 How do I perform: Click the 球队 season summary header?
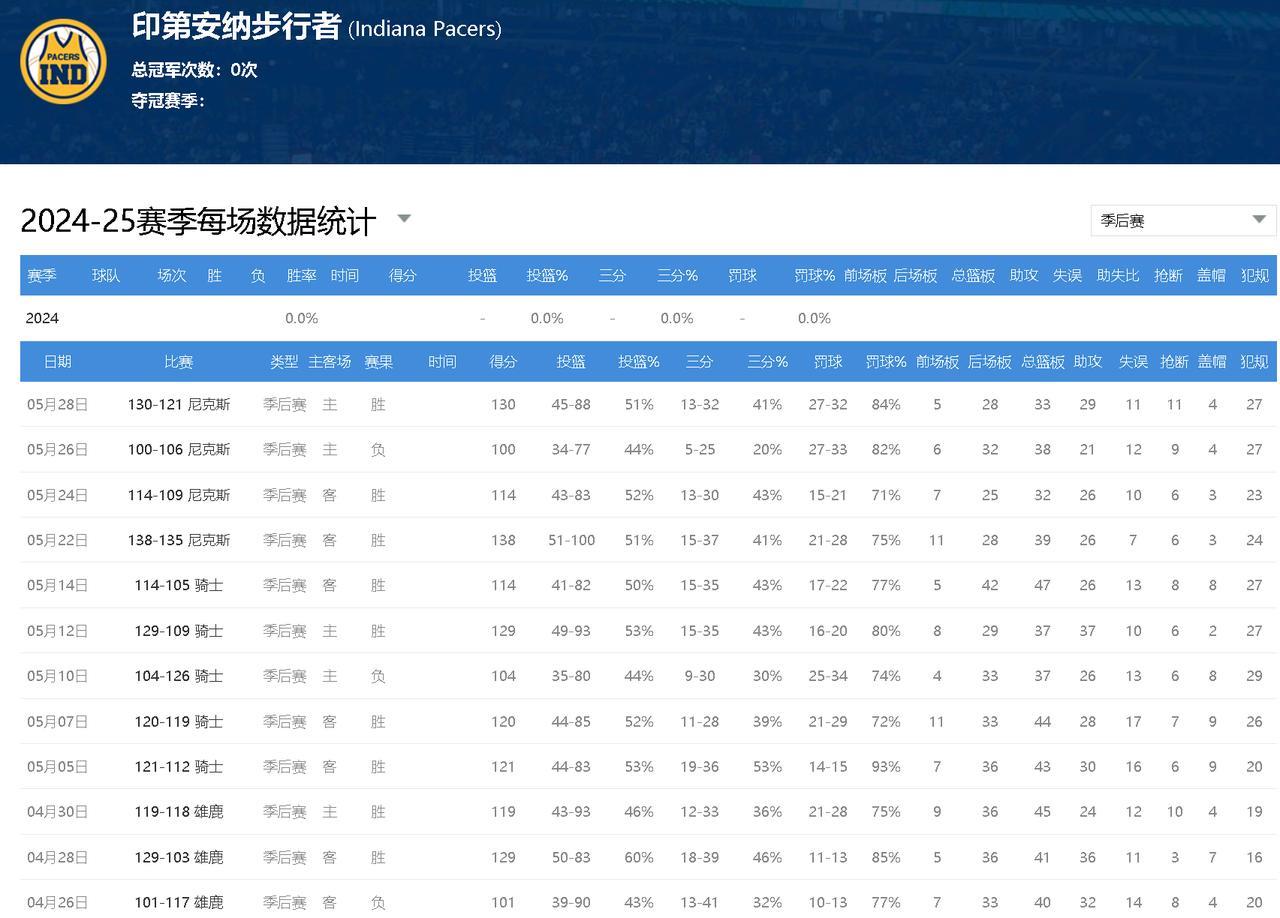(106, 275)
